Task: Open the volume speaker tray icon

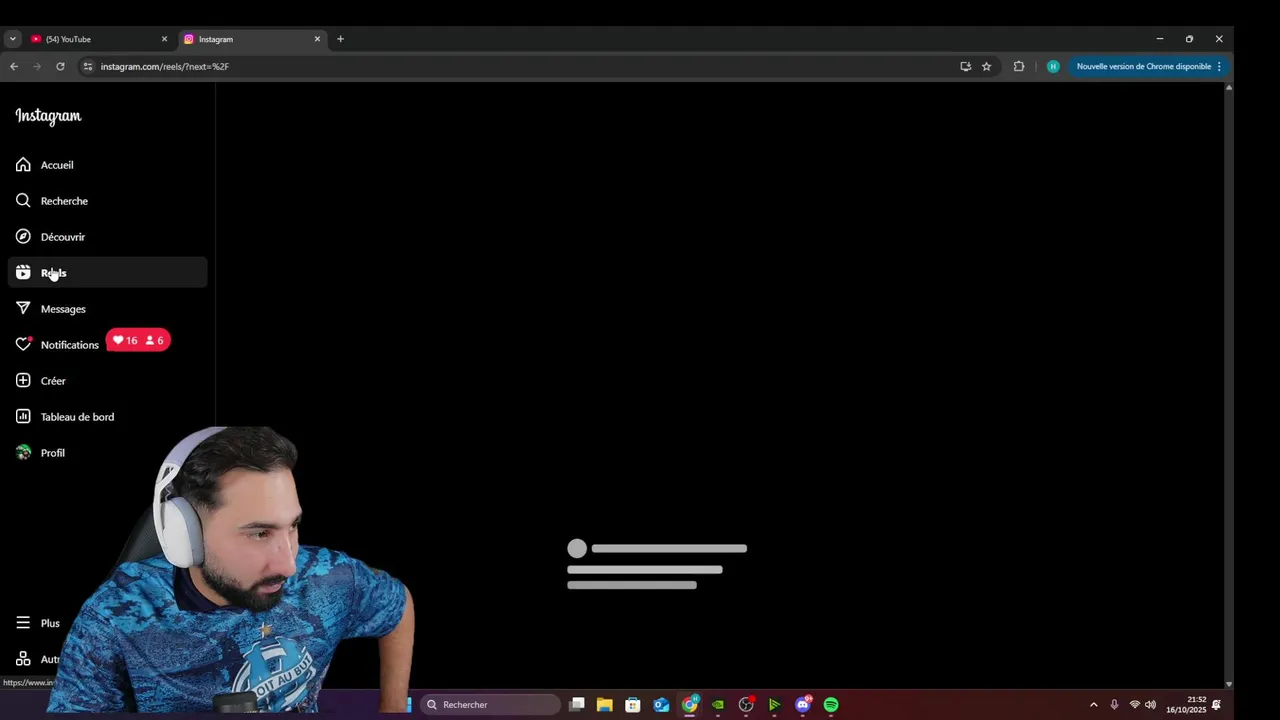Action: pyautogui.click(x=1150, y=705)
